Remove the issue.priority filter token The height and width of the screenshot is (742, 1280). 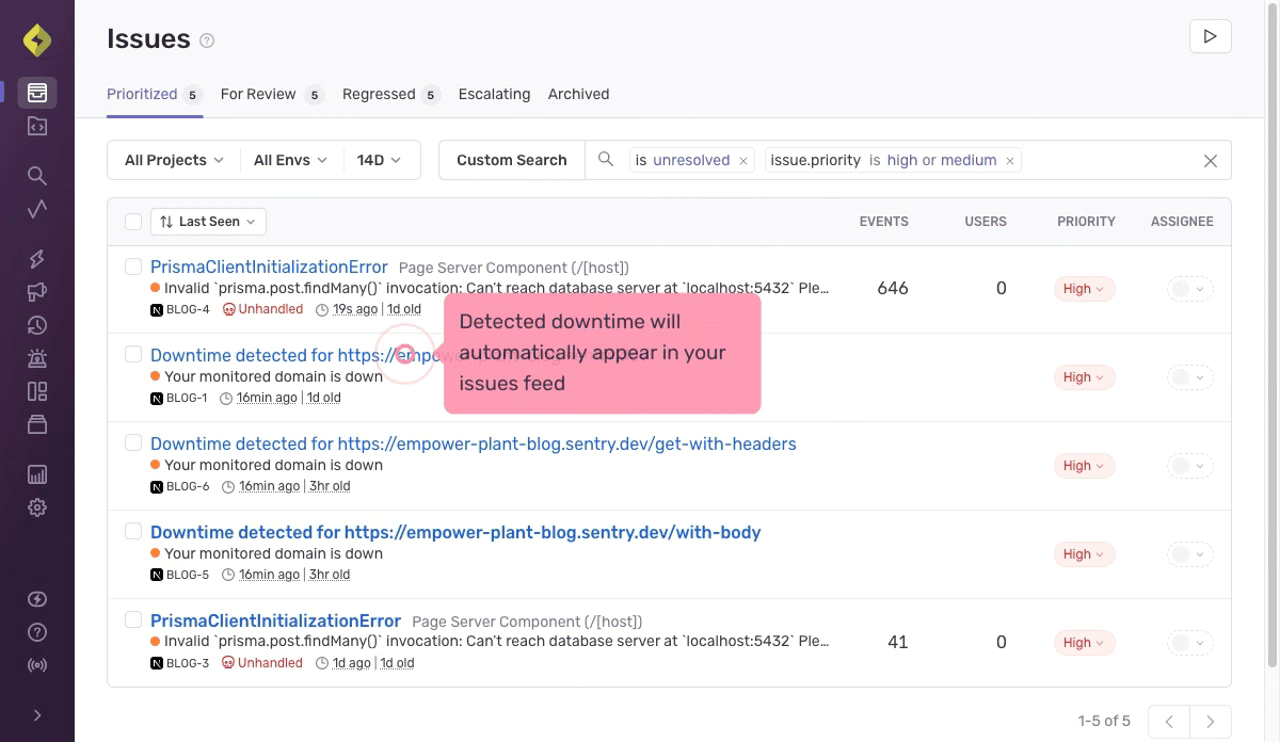pos(1010,161)
